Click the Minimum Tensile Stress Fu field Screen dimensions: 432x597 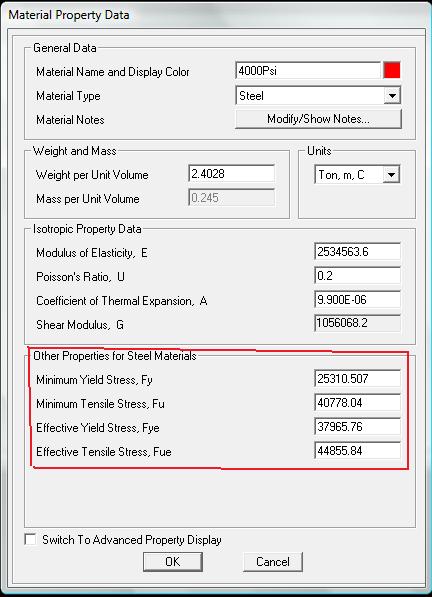[357, 403]
